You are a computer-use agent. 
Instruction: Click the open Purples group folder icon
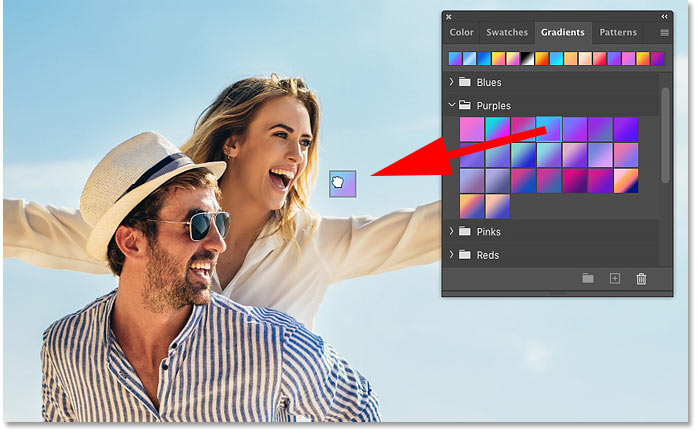tap(465, 105)
